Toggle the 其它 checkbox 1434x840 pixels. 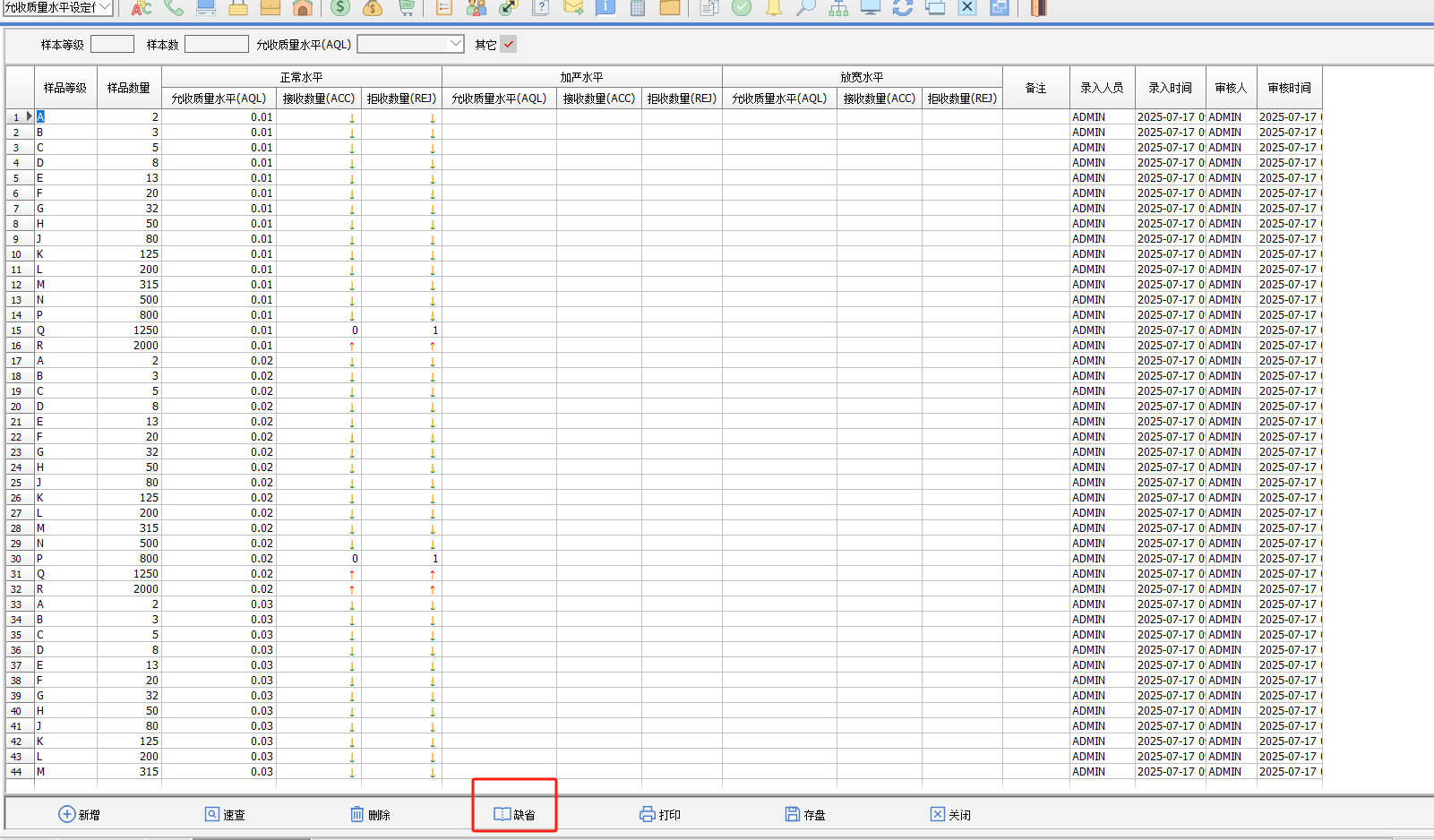tap(508, 44)
